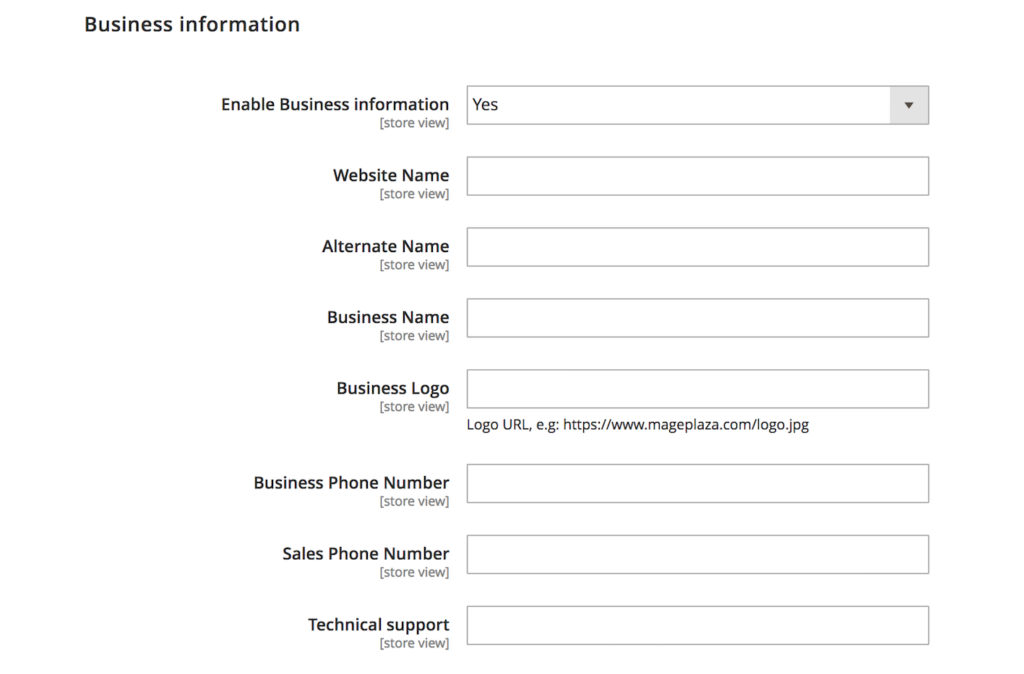Click the 'Business Name' label text
The image size is (1024, 674).
tap(388, 317)
